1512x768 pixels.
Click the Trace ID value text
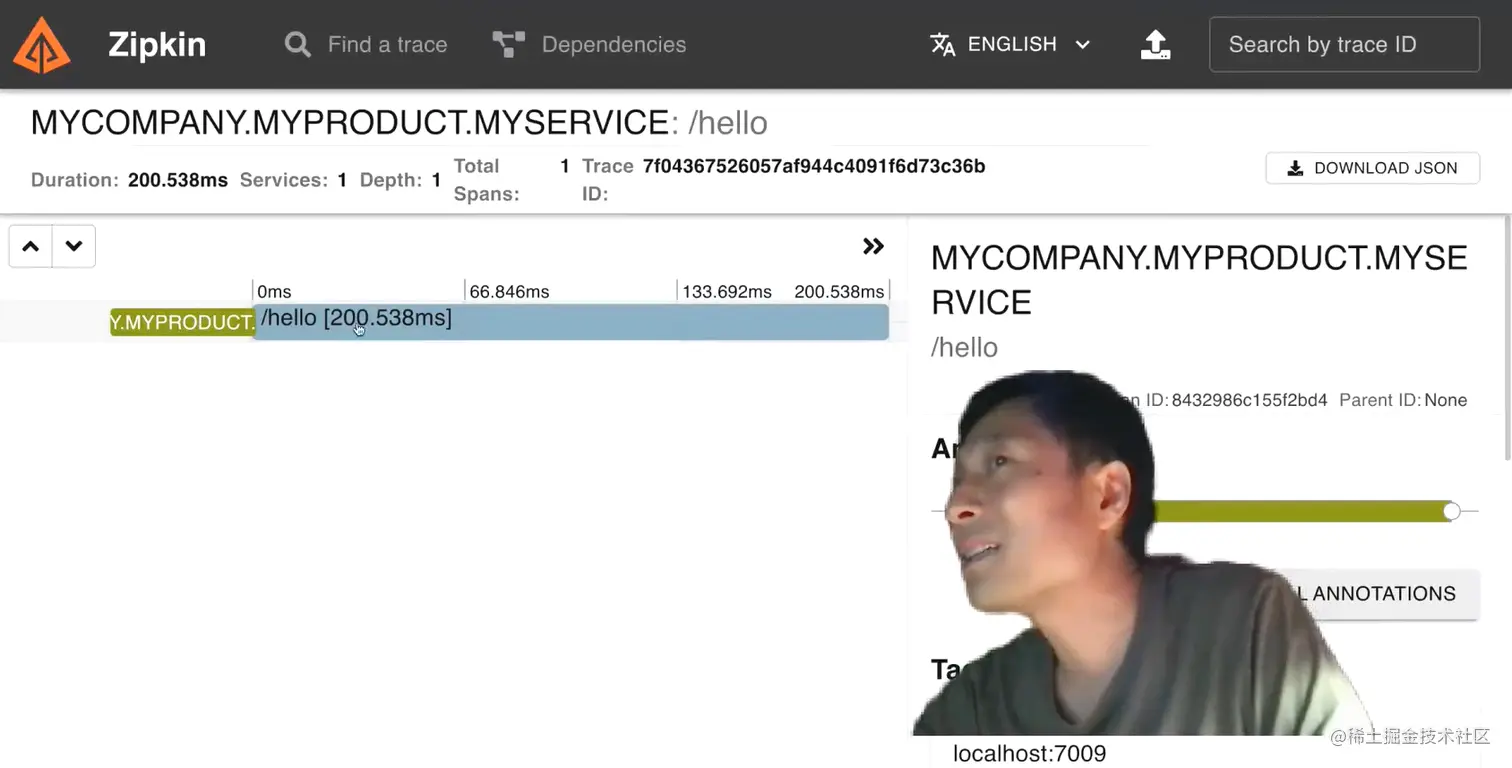pos(814,166)
